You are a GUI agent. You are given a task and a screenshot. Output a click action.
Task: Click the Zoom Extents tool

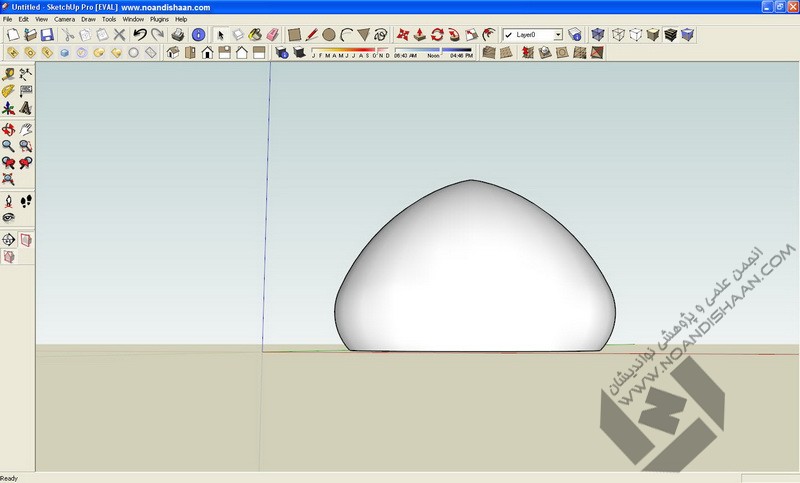[9, 180]
